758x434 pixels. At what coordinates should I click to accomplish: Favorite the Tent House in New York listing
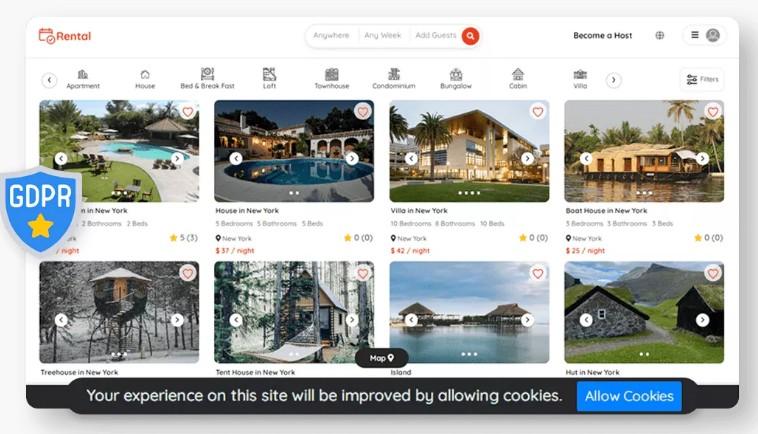click(363, 274)
